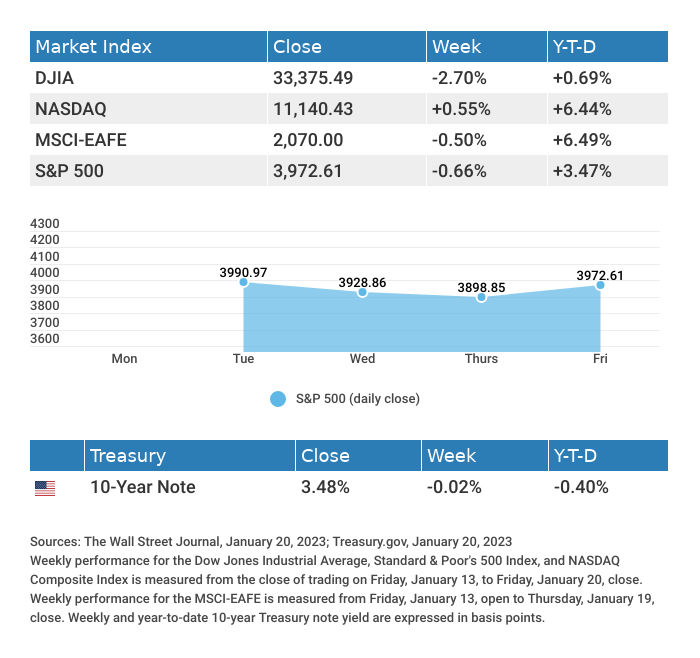Image resolution: width=700 pixels, height=658 pixels.
Task: Click the Thursday data point marker at 3898.85
Action: 481,297
